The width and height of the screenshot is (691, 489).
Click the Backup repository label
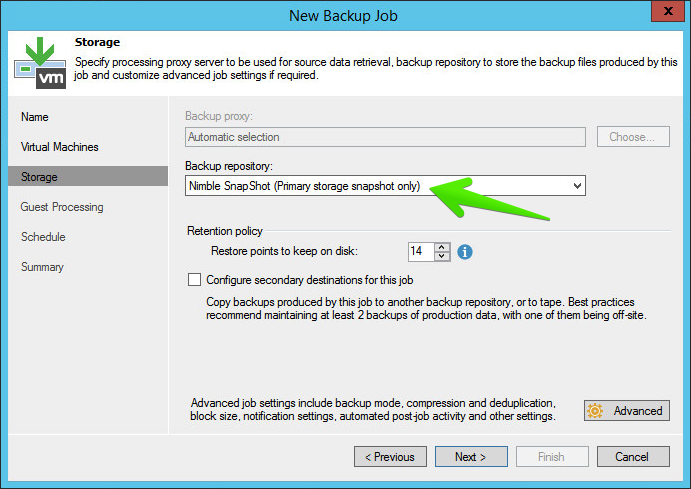point(229,166)
